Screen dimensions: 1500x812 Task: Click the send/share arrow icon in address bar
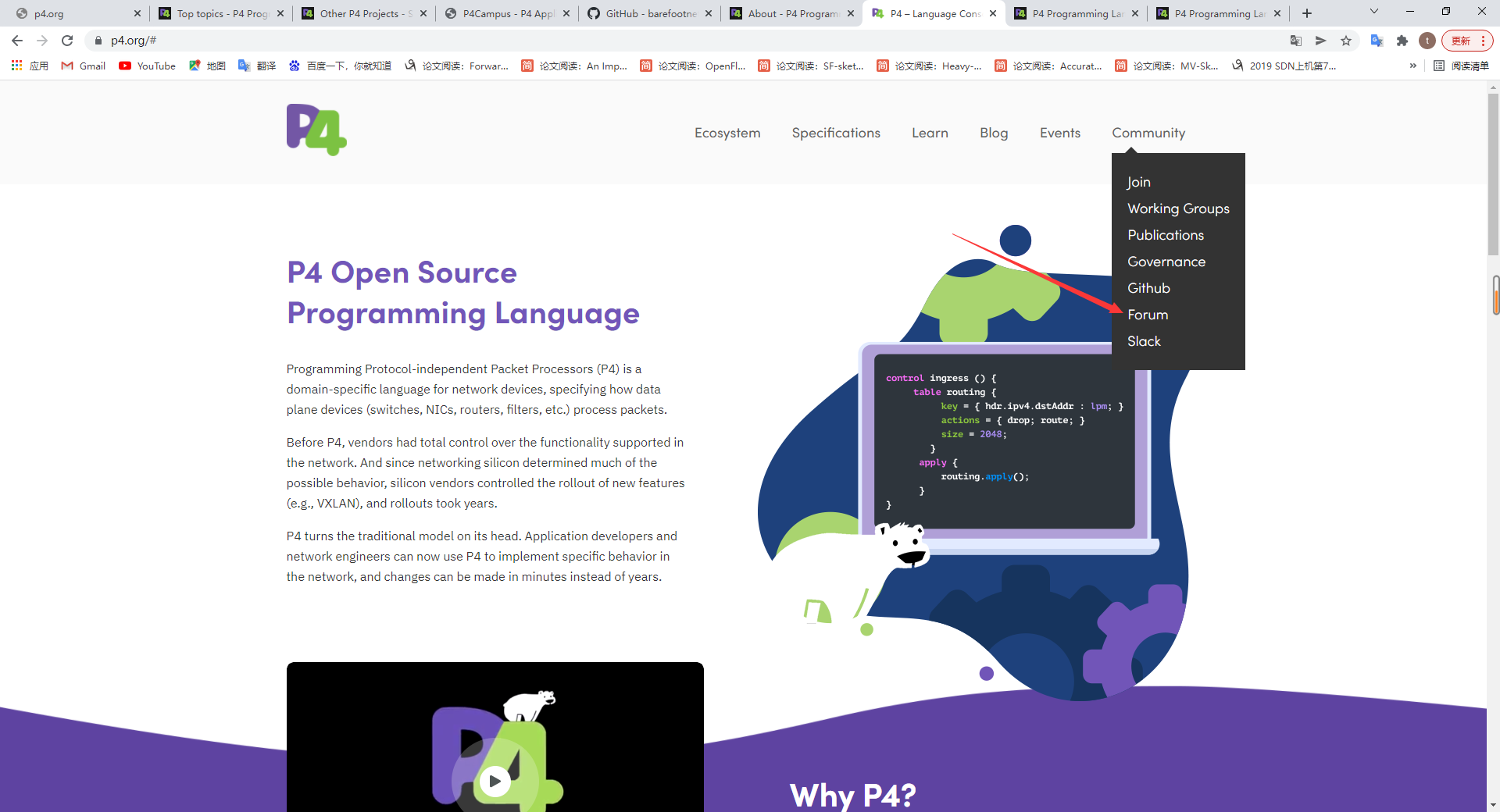[1321, 41]
